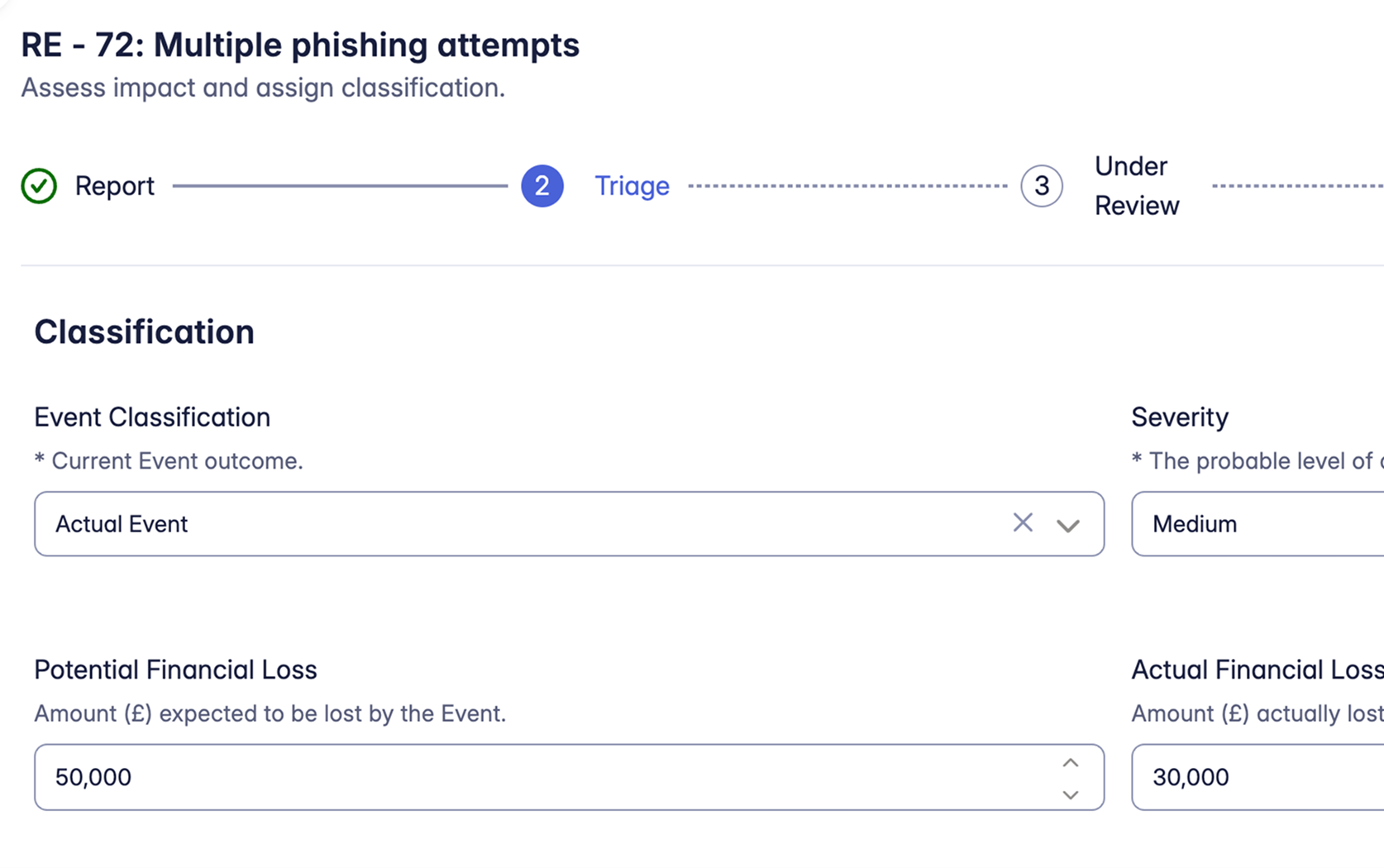
Task: Click the Severity field label
Action: [x=1180, y=417]
